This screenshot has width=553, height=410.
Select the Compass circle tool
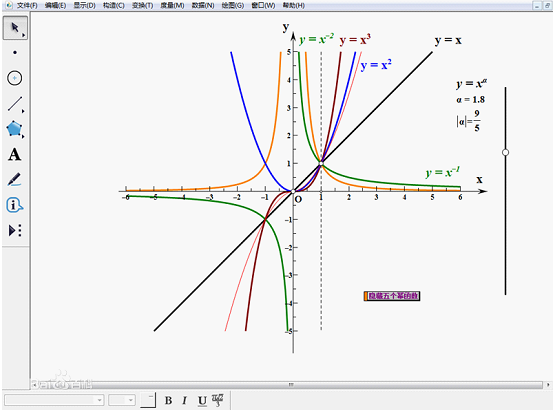pyautogui.click(x=15, y=78)
